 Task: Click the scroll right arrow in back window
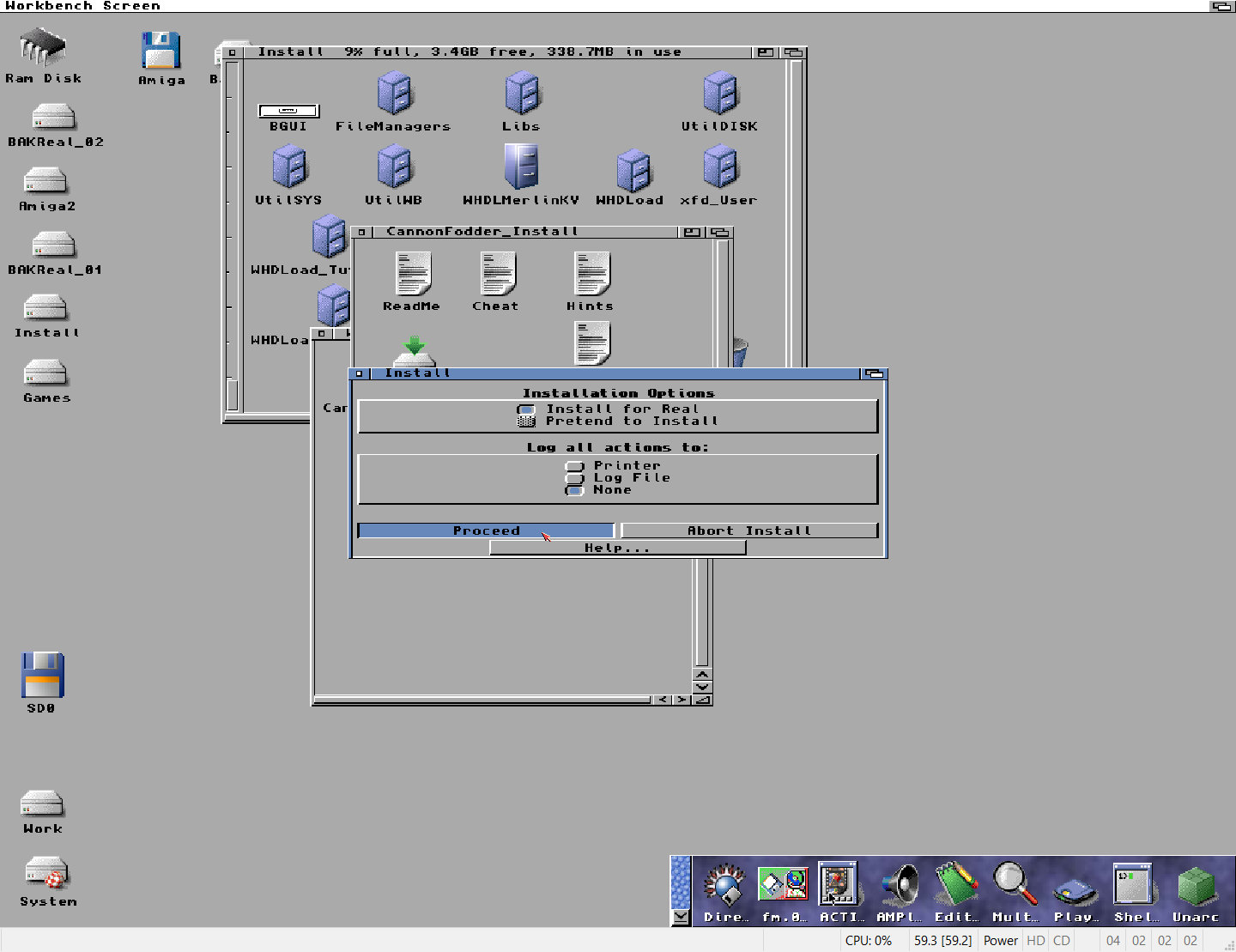(681, 700)
